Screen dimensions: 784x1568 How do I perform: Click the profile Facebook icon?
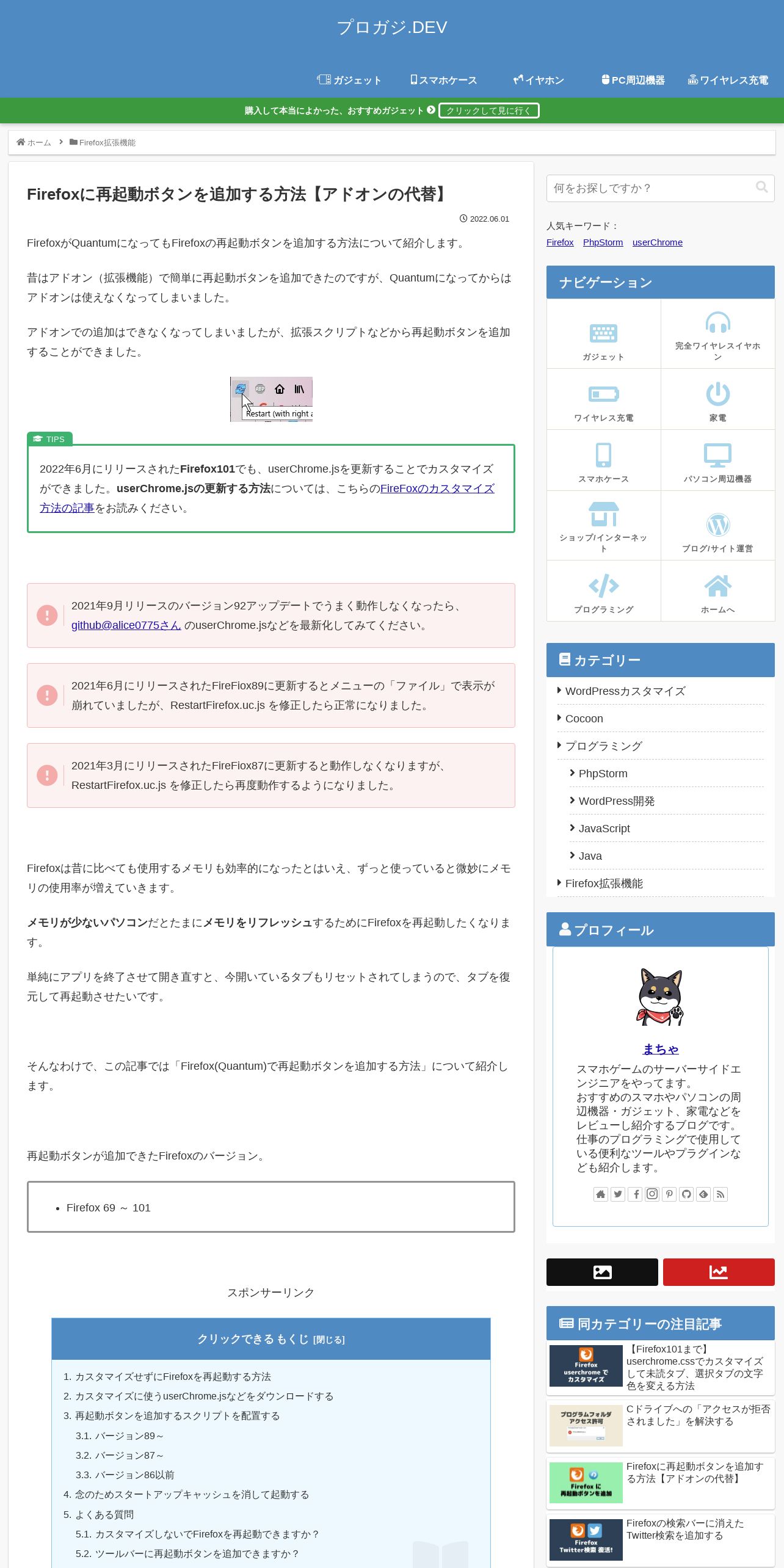635,1194
